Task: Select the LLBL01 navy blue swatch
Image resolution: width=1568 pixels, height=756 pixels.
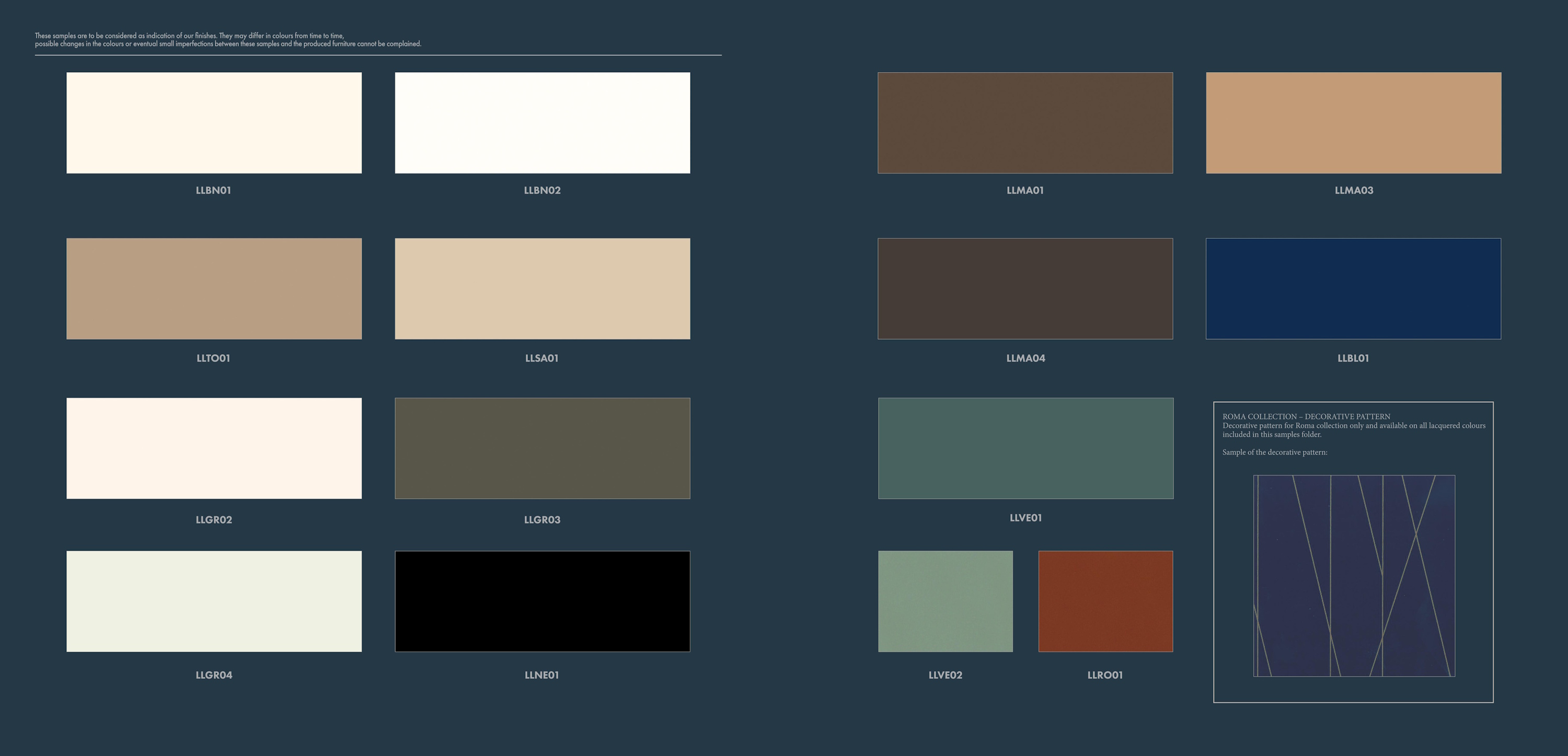Action: (1353, 288)
